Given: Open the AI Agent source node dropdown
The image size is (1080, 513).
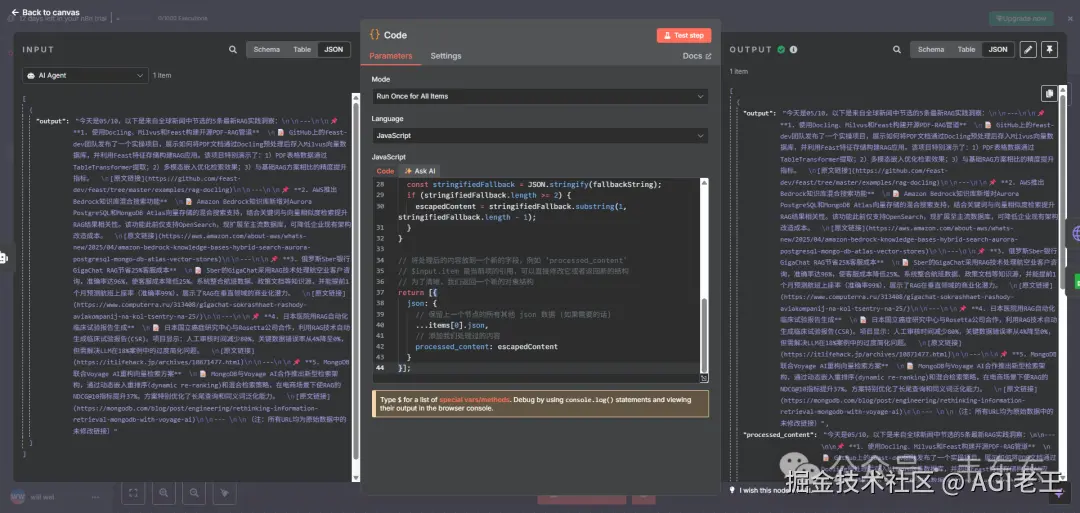Looking at the screenshot, I should (x=85, y=75).
